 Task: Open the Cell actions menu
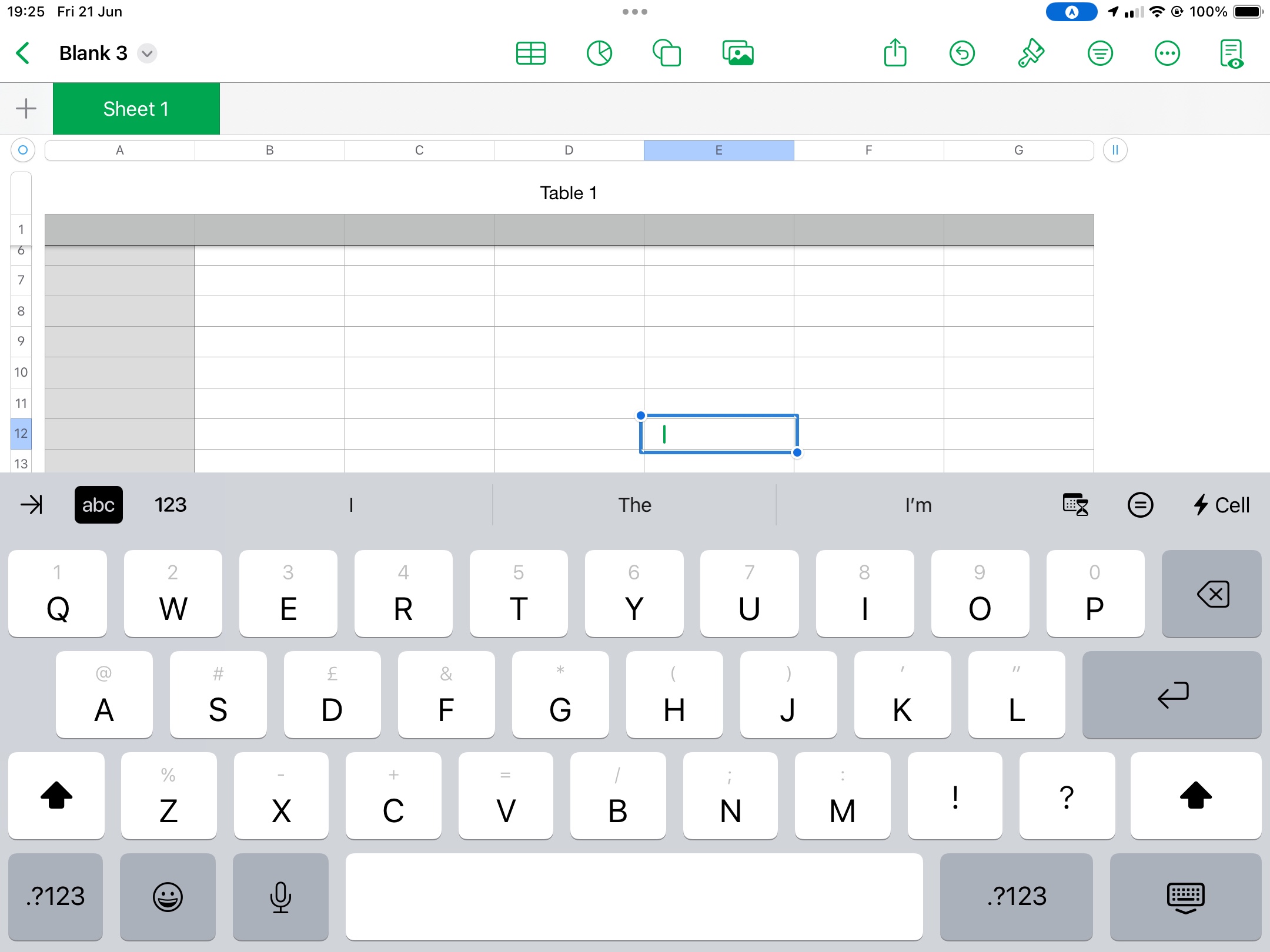tap(1221, 505)
